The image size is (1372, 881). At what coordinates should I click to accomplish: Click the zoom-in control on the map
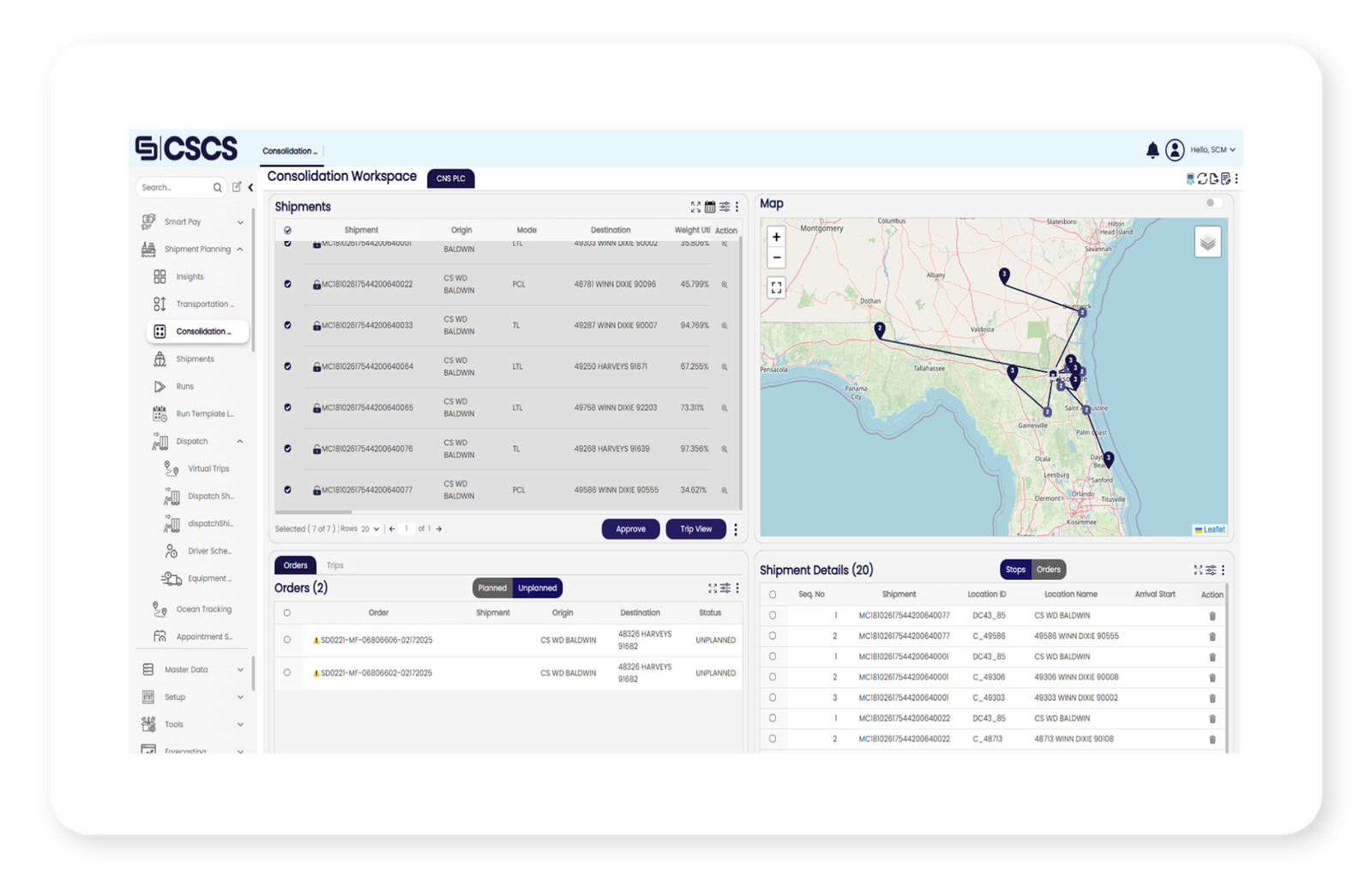click(x=776, y=237)
